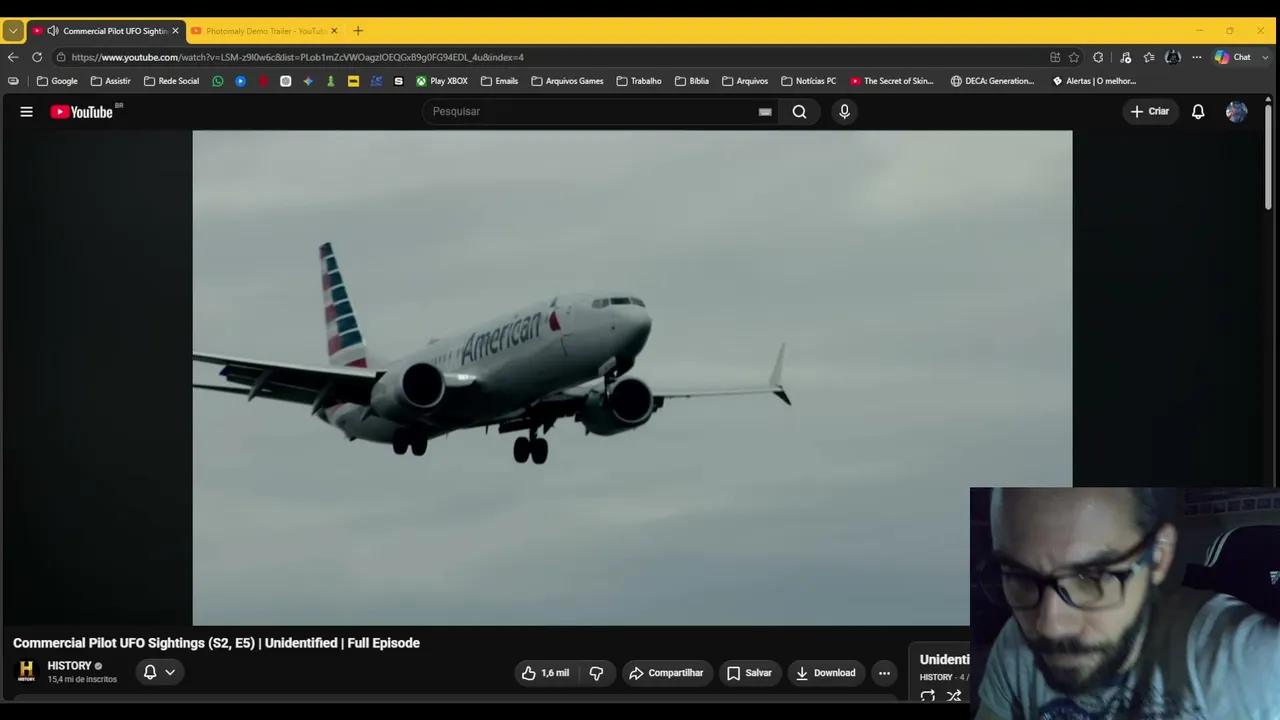This screenshot has width=1280, height=720.
Task: Open the HISTORY channel name link
Action: click(69, 666)
